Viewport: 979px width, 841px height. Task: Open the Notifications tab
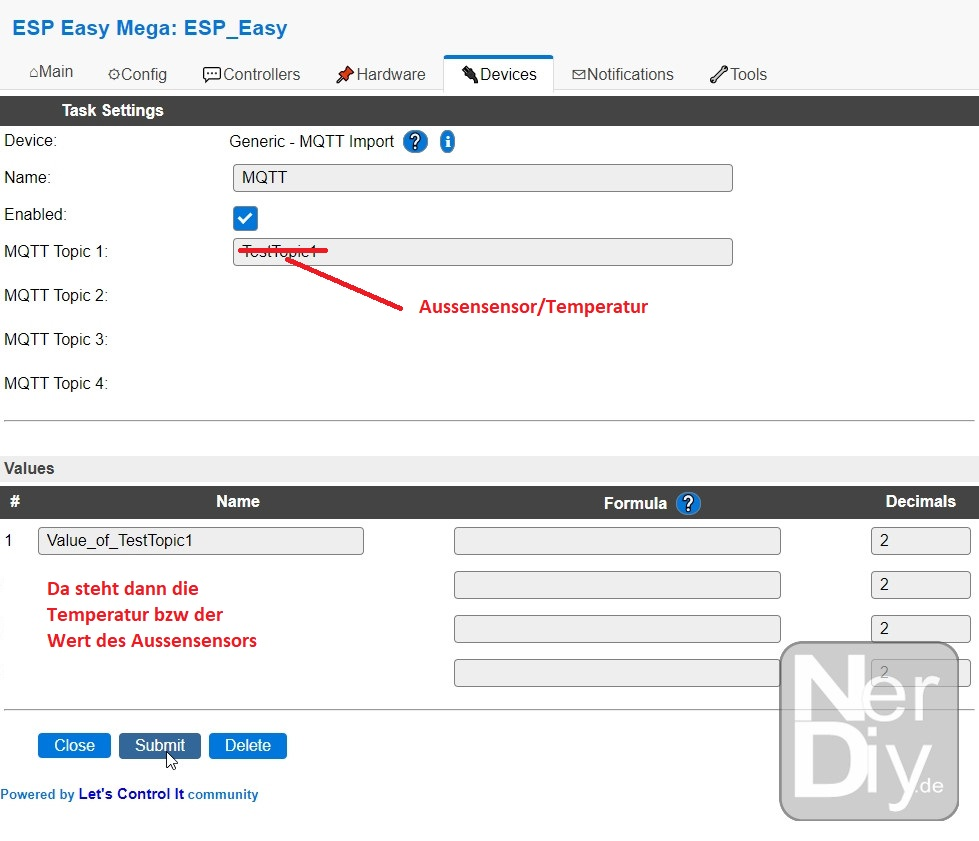click(622, 74)
